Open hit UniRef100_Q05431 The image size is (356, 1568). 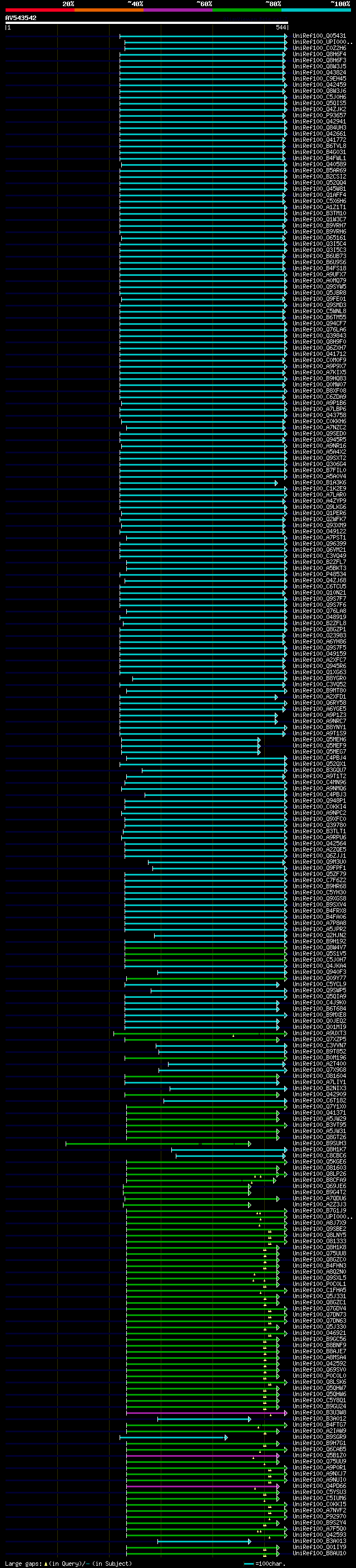coord(319,36)
